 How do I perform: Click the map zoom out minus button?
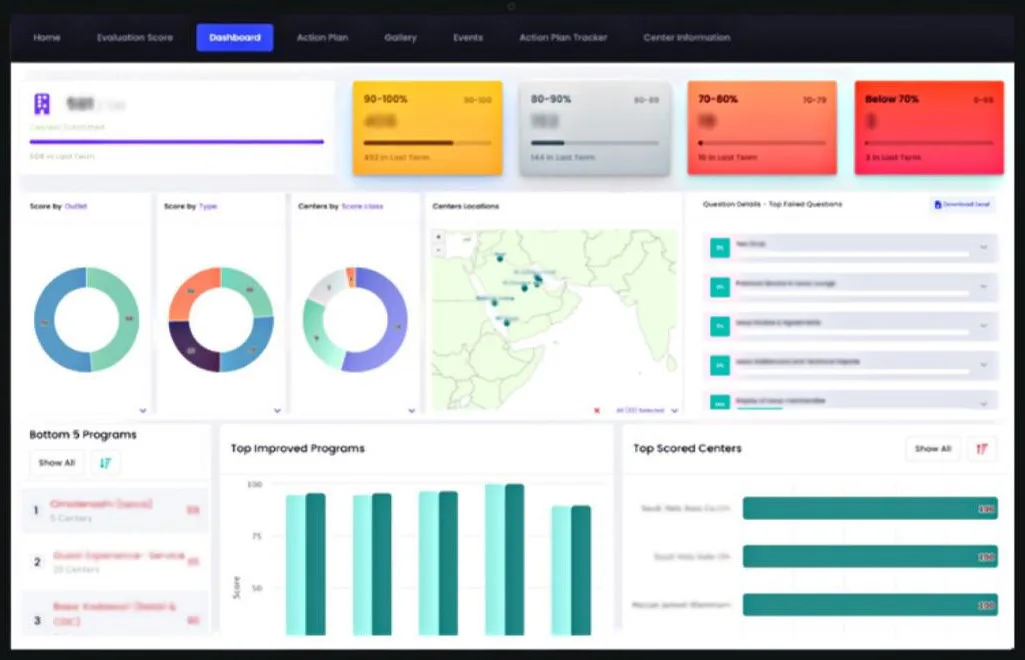tap(439, 250)
